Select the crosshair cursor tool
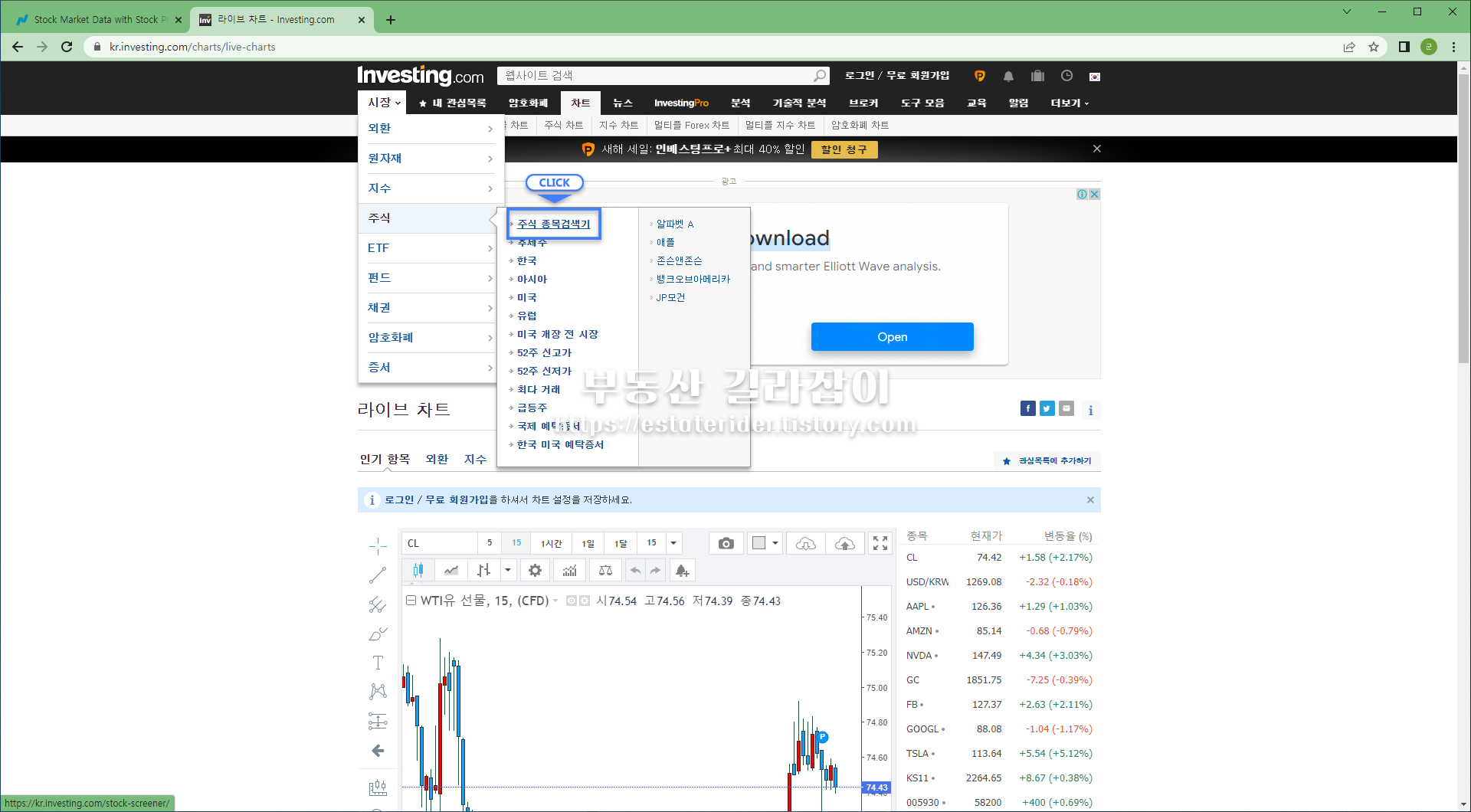The width and height of the screenshot is (1471, 812). (378, 546)
